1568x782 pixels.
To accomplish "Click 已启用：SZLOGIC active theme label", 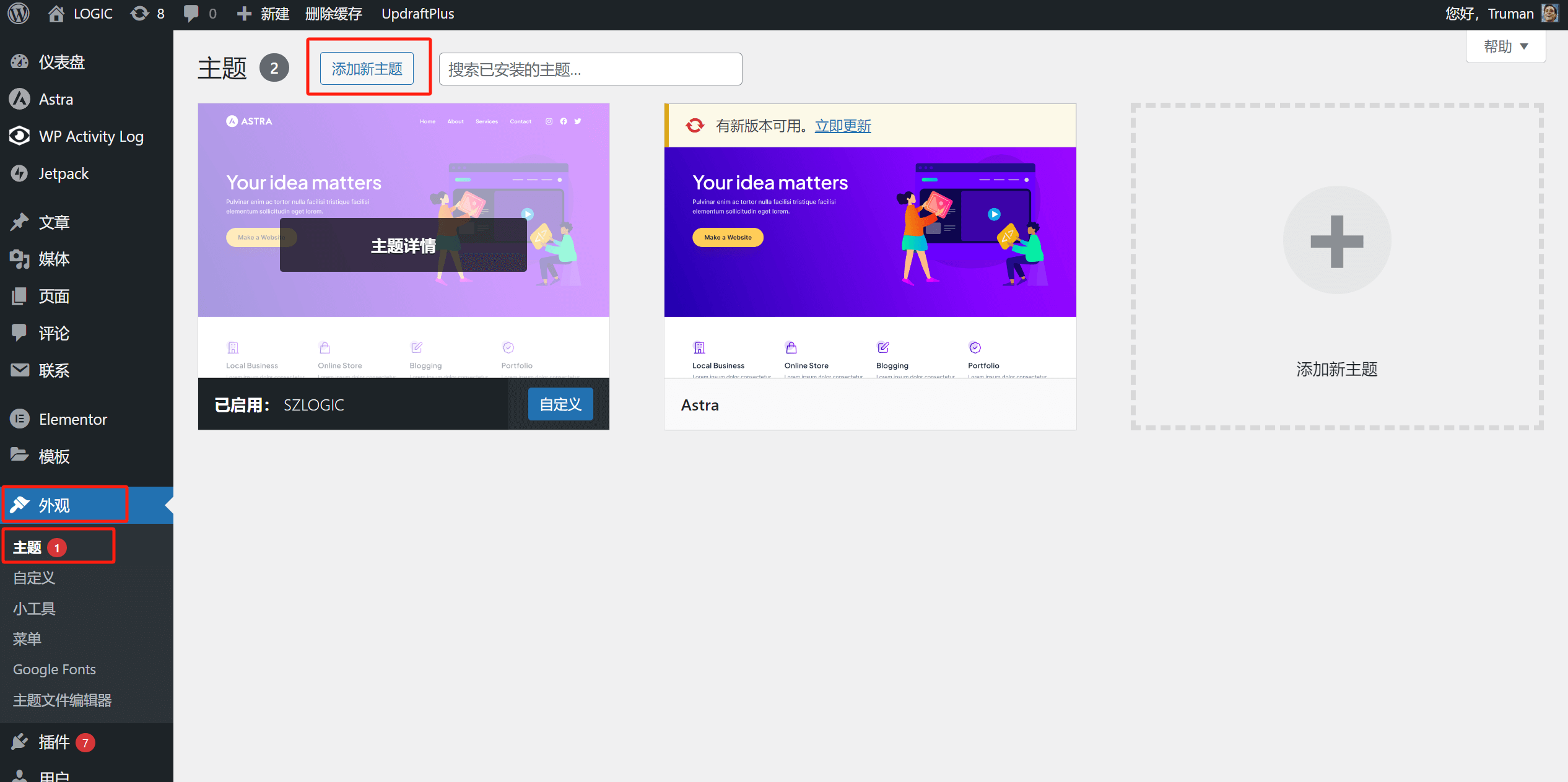I will coord(279,405).
